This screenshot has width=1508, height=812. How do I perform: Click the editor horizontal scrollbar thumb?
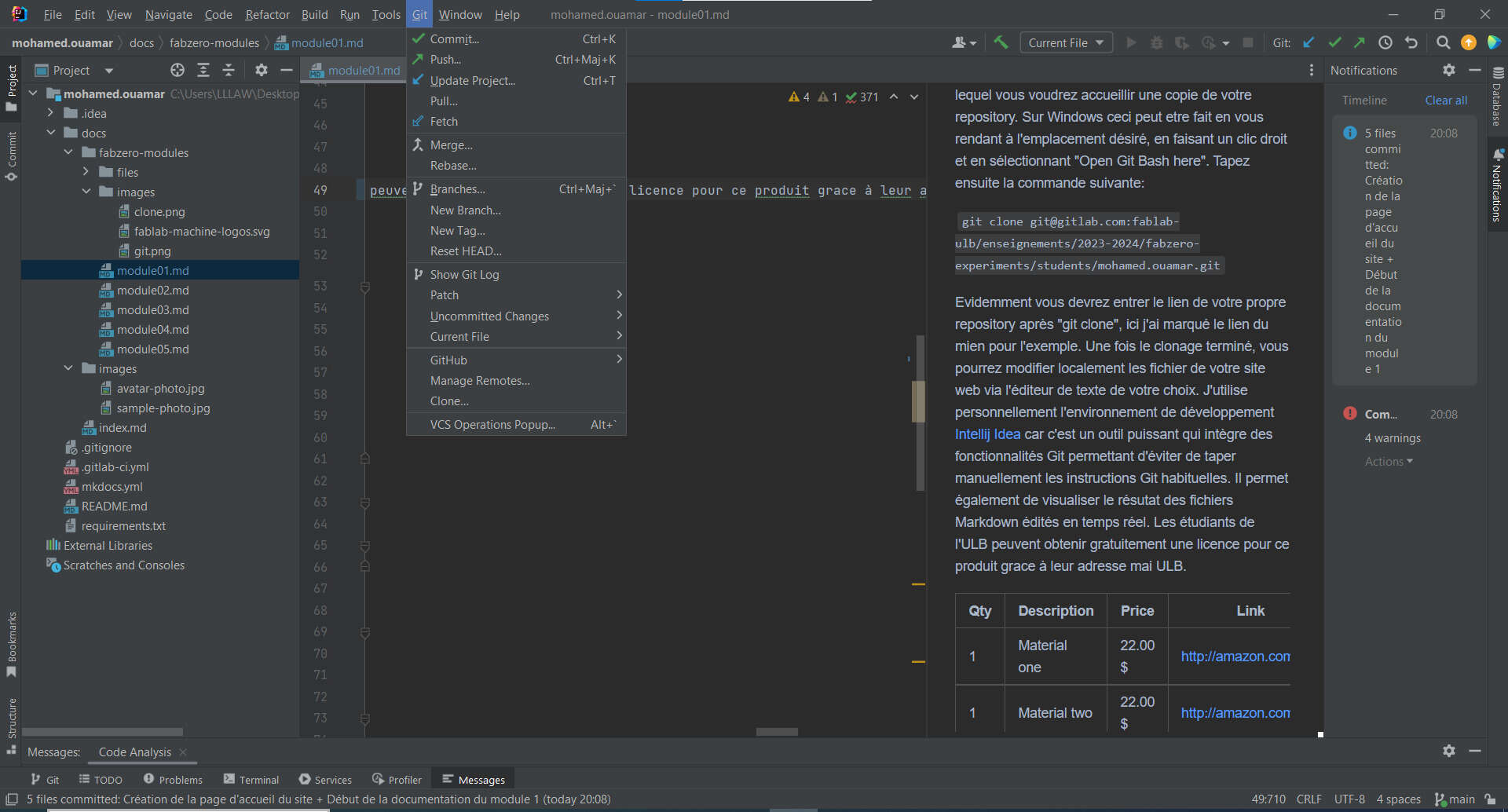point(777,731)
